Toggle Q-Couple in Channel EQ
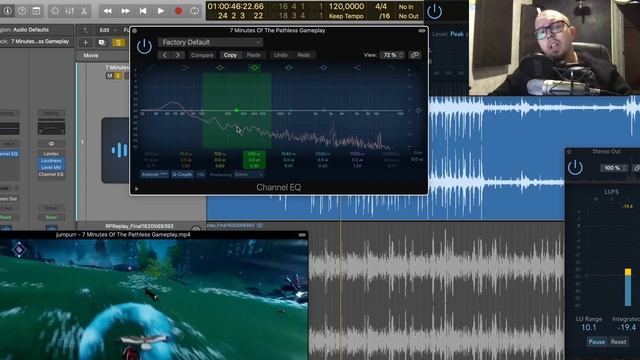 point(182,174)
